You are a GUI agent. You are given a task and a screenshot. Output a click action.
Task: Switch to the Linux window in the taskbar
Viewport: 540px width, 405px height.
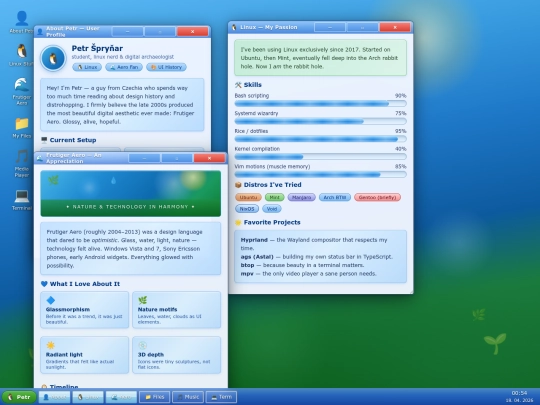(x=88, y=397)
